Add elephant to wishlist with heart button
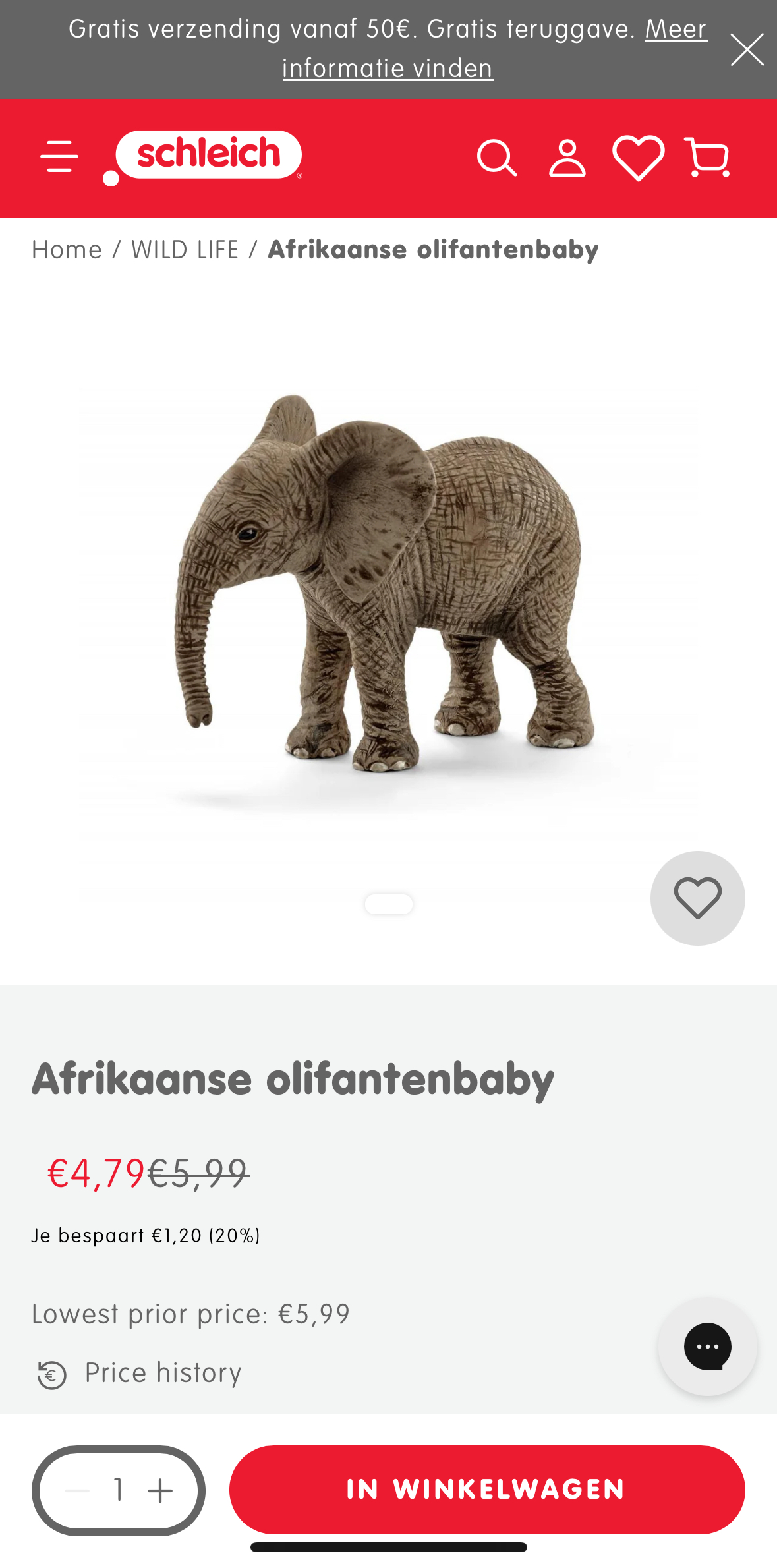The height and width of the screenshot is (1568, 777). [x=697, y=898]
